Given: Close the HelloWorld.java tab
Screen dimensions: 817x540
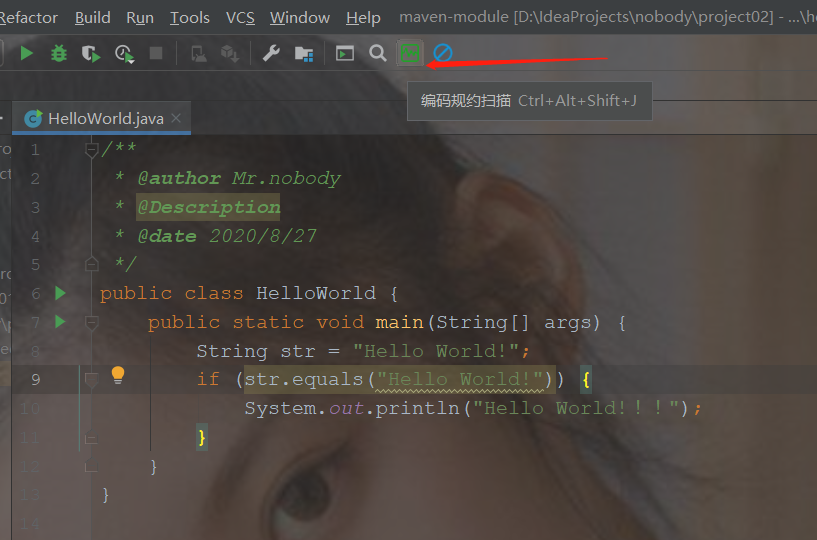Looking at the screenshot, I should pos(176,118).
